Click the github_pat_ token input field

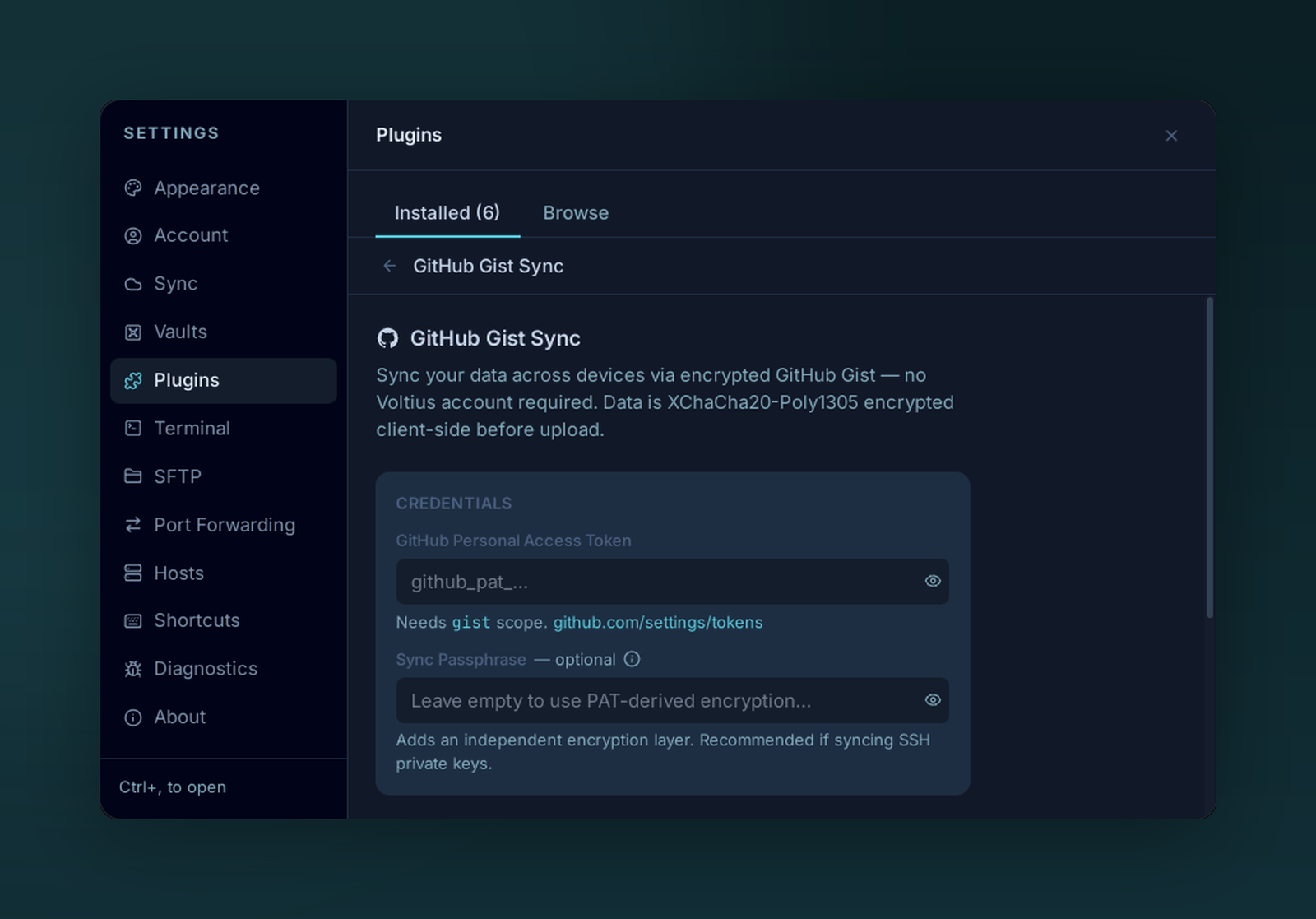(x=673, y=582)
